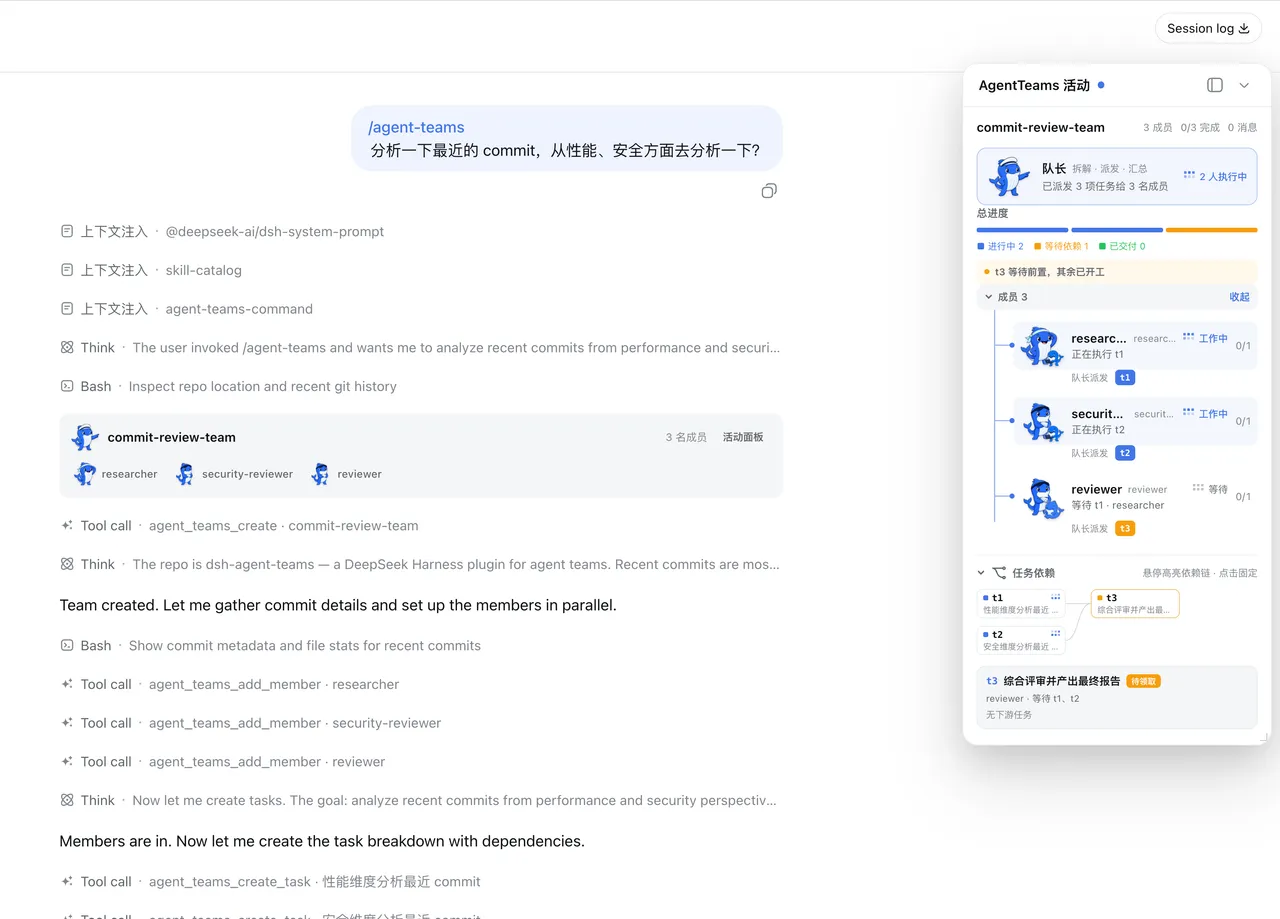Image resolution: width=1280 pixels, height=919 pixels.
Task: Download the Session log
Action: pos(1208,28)
